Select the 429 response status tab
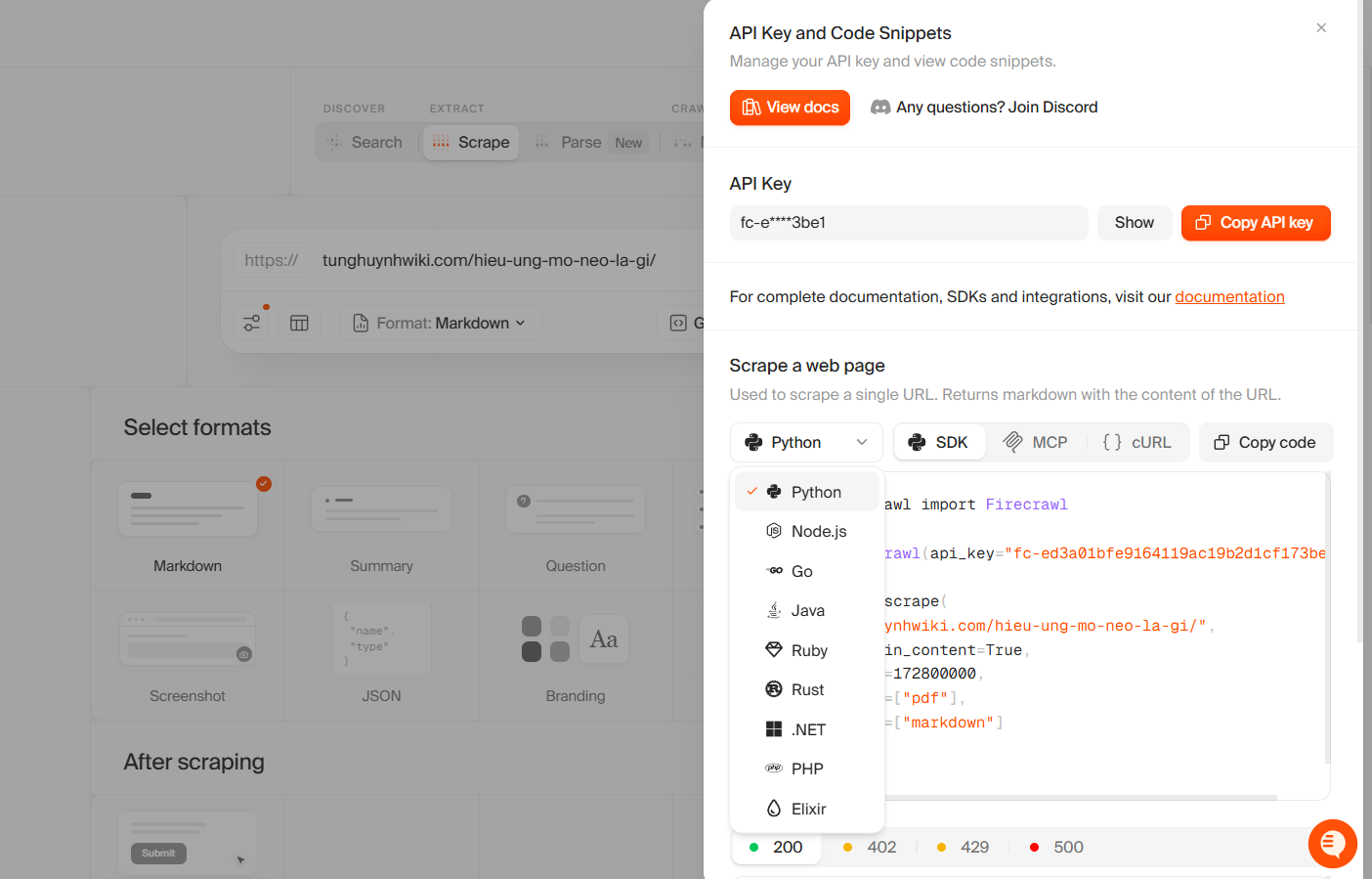 tap(964, 848)
